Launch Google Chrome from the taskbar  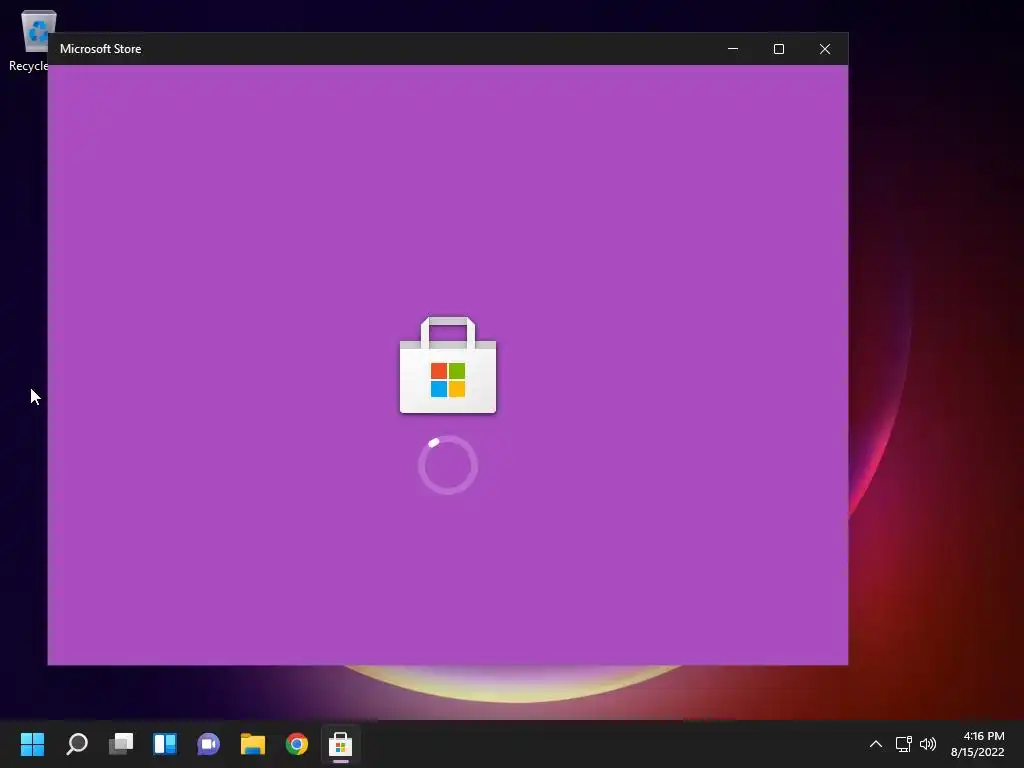(x=296, y=743)
